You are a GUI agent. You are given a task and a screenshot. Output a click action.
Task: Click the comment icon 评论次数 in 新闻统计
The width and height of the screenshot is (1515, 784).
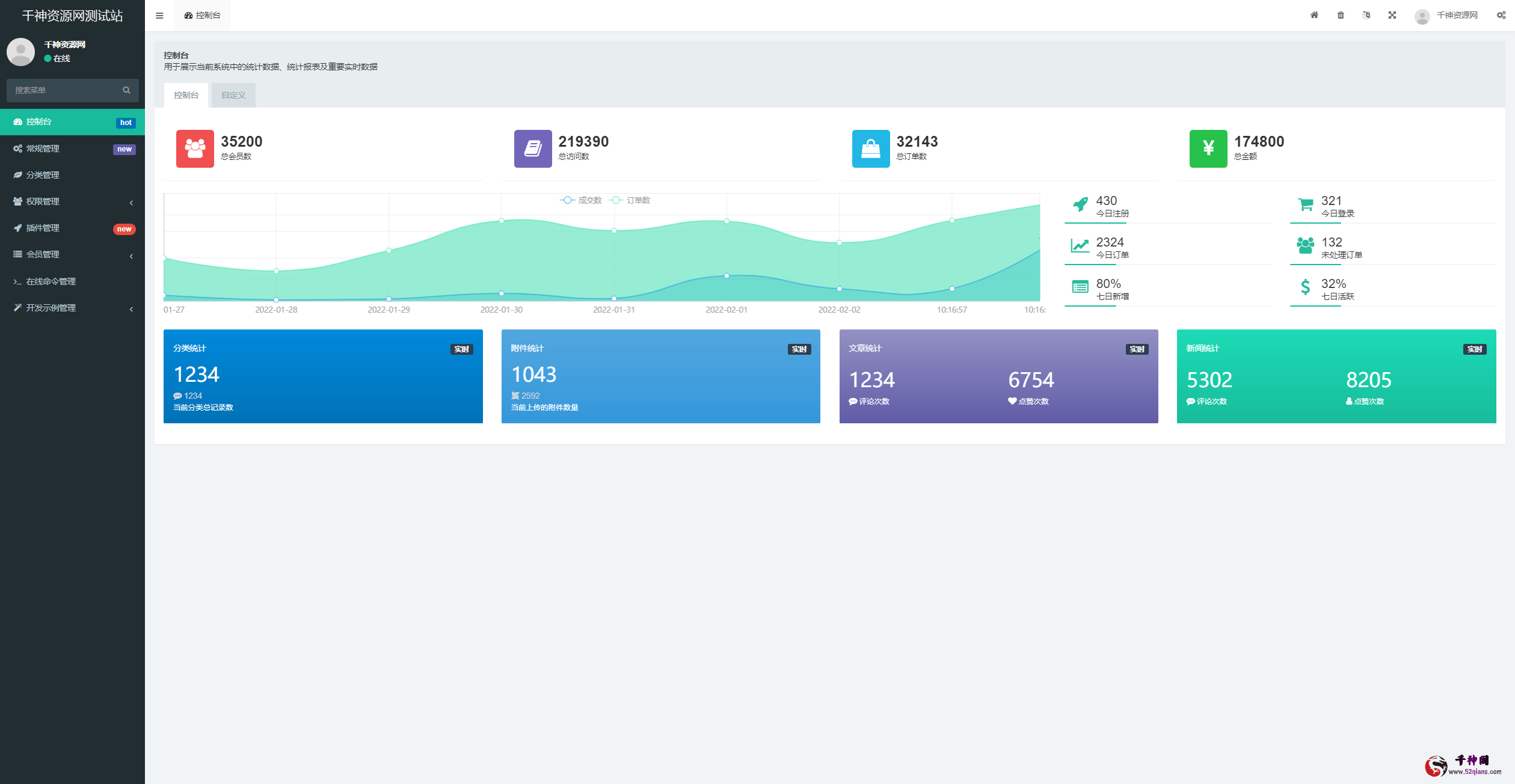[x=1190, y=401]
